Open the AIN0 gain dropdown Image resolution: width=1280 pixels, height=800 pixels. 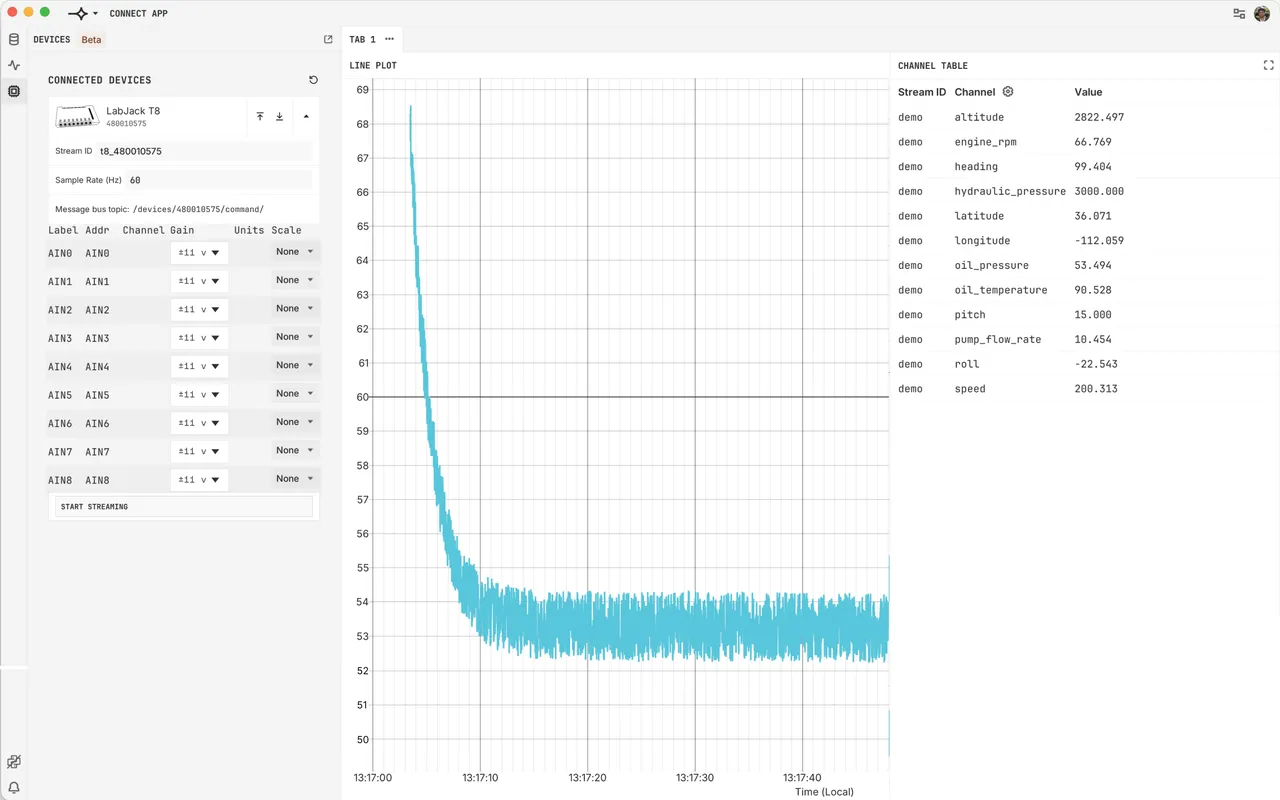(x=199, y=253)
